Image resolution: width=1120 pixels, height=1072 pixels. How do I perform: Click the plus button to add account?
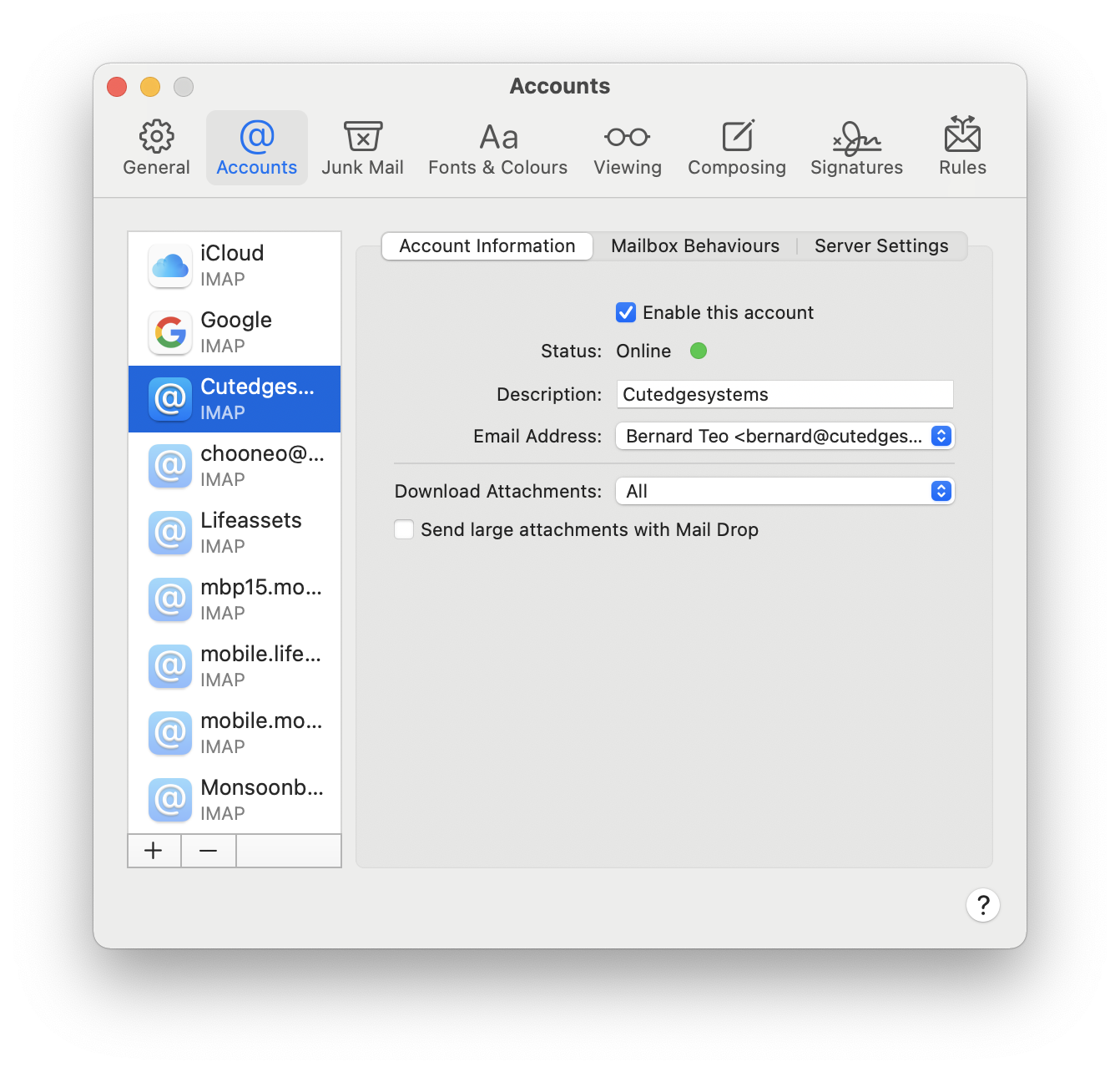[x=154, y=851]
